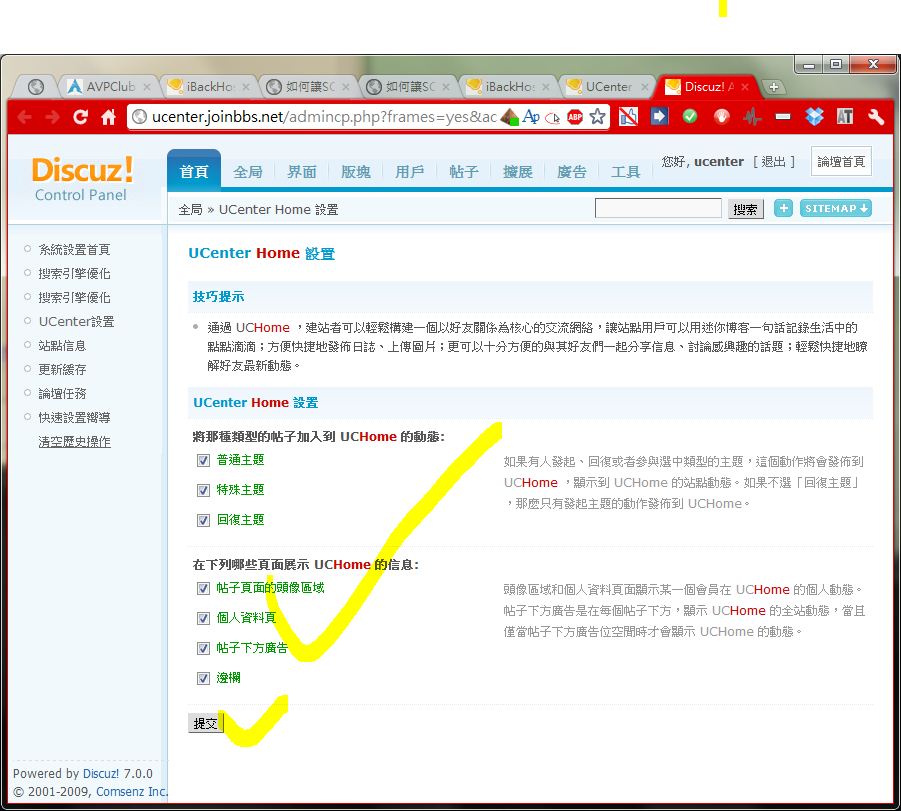901x811 pixels.
Task: Expand the SITEMAP dropdown
Action: (835, 208)
